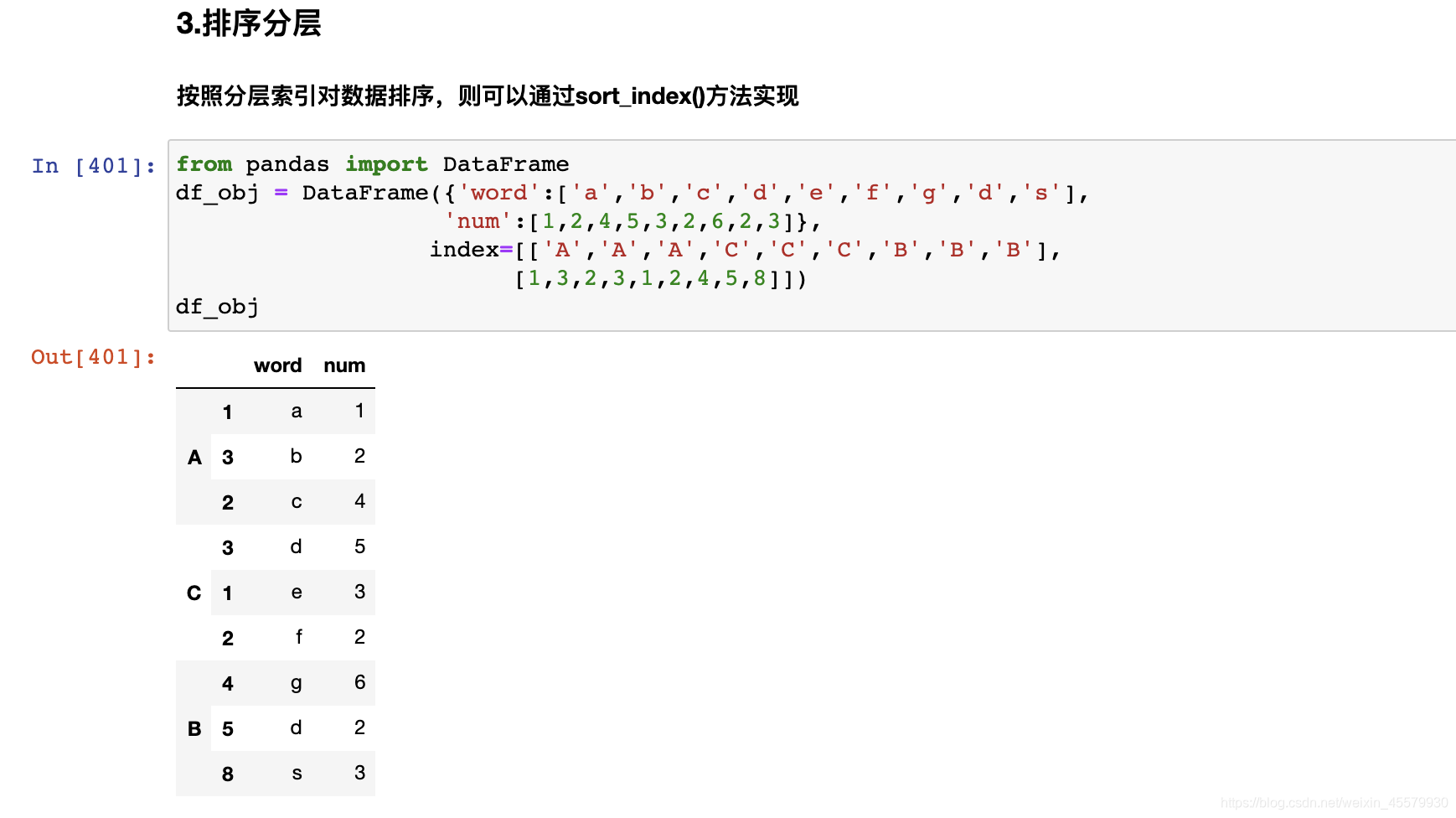The width and height of the screenshot is (1456, 818).
Task: Click the outer index label 'C'
Action: [x=194, y=593]
